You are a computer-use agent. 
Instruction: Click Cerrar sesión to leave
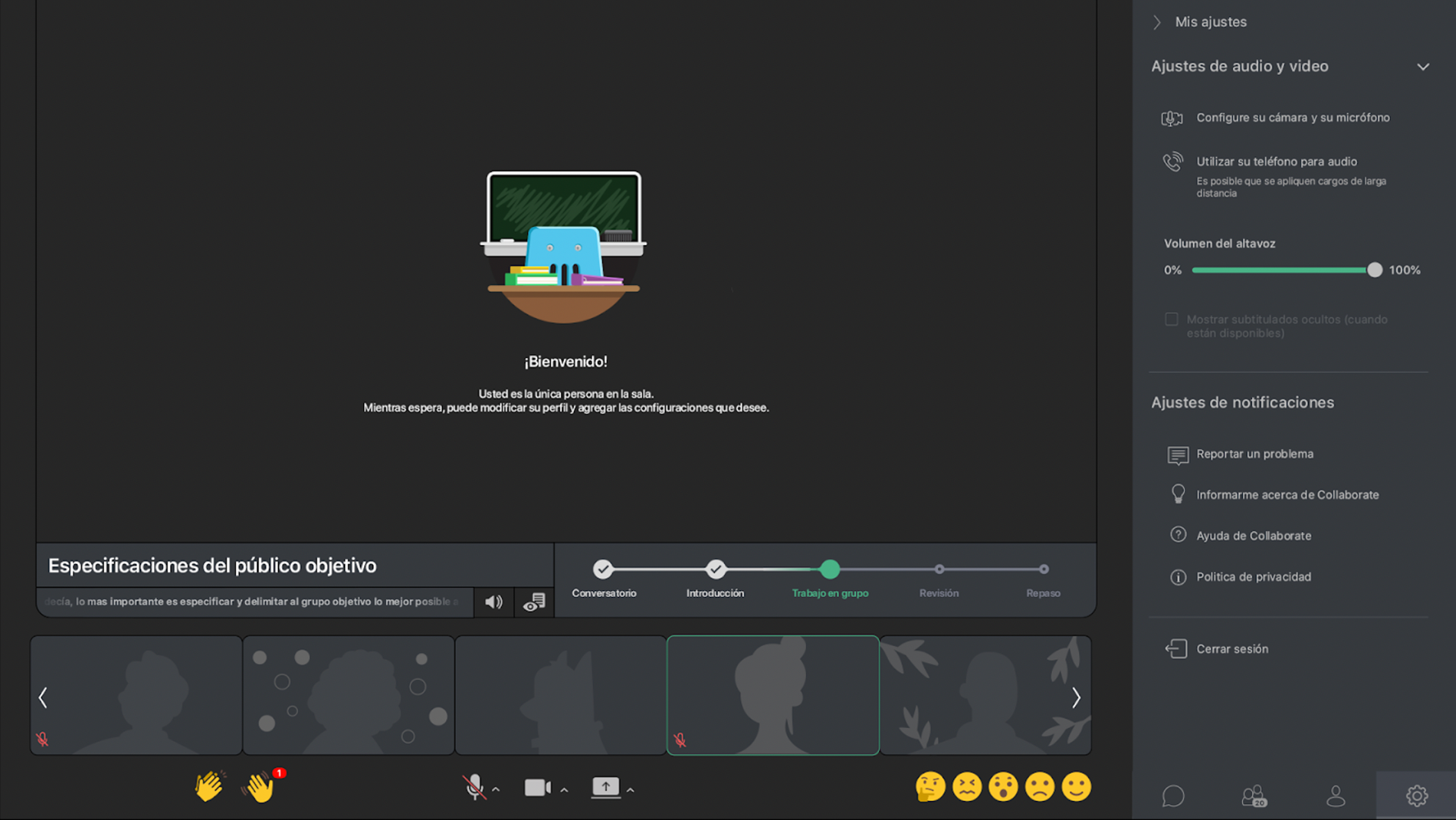pos(1232,649)
